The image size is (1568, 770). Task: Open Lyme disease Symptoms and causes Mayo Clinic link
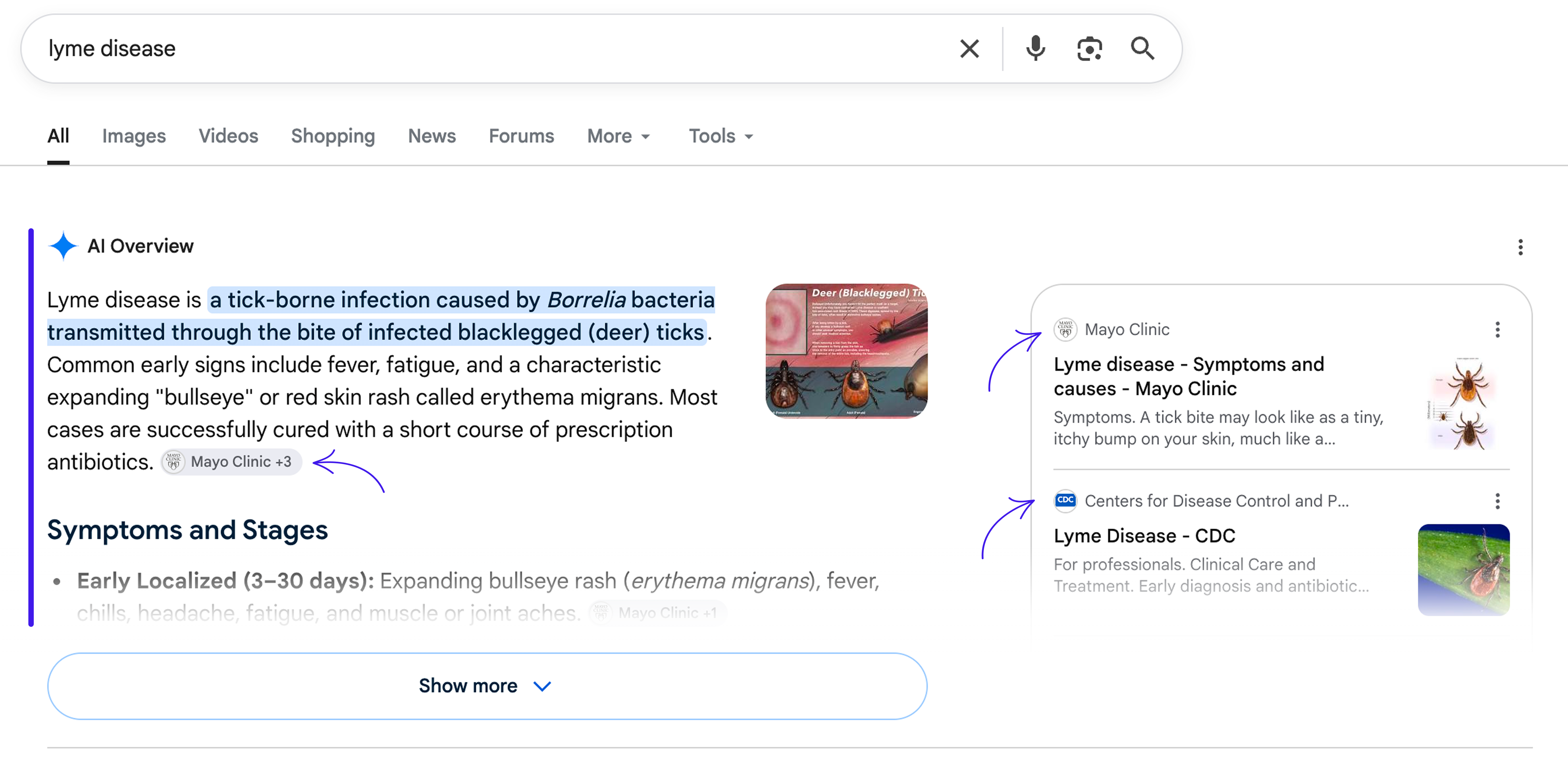pyautogui.click(x=1189, y=377)
